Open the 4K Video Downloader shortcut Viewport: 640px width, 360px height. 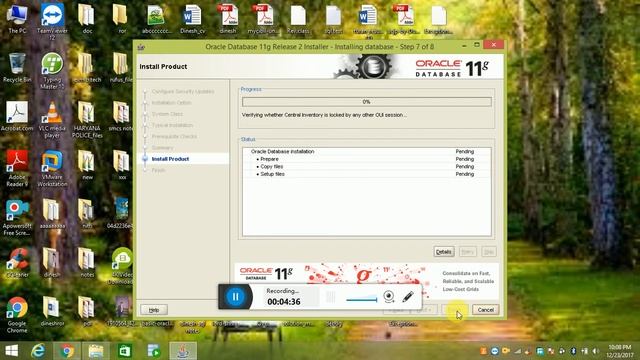(122, 266)
